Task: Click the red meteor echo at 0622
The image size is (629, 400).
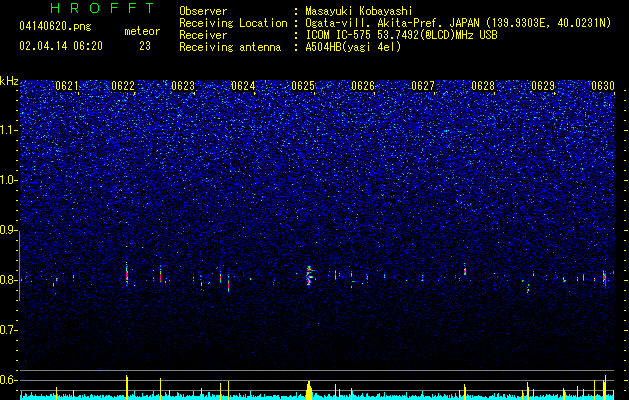Action: [127, 275]
